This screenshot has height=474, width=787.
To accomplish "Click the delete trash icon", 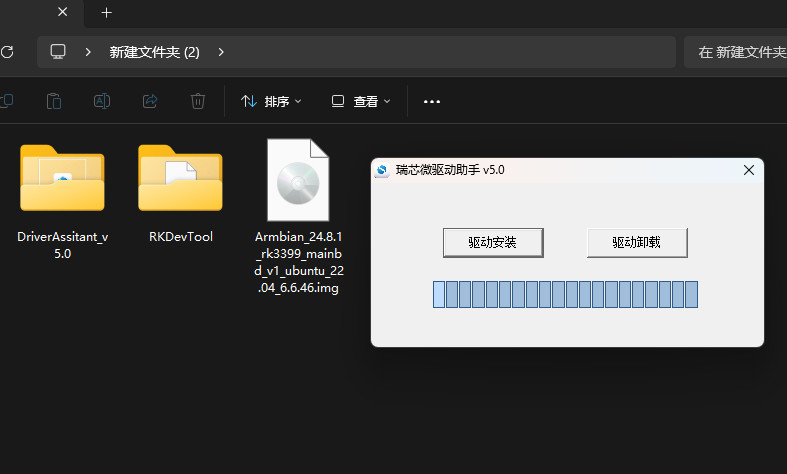I will click(198, 101).
